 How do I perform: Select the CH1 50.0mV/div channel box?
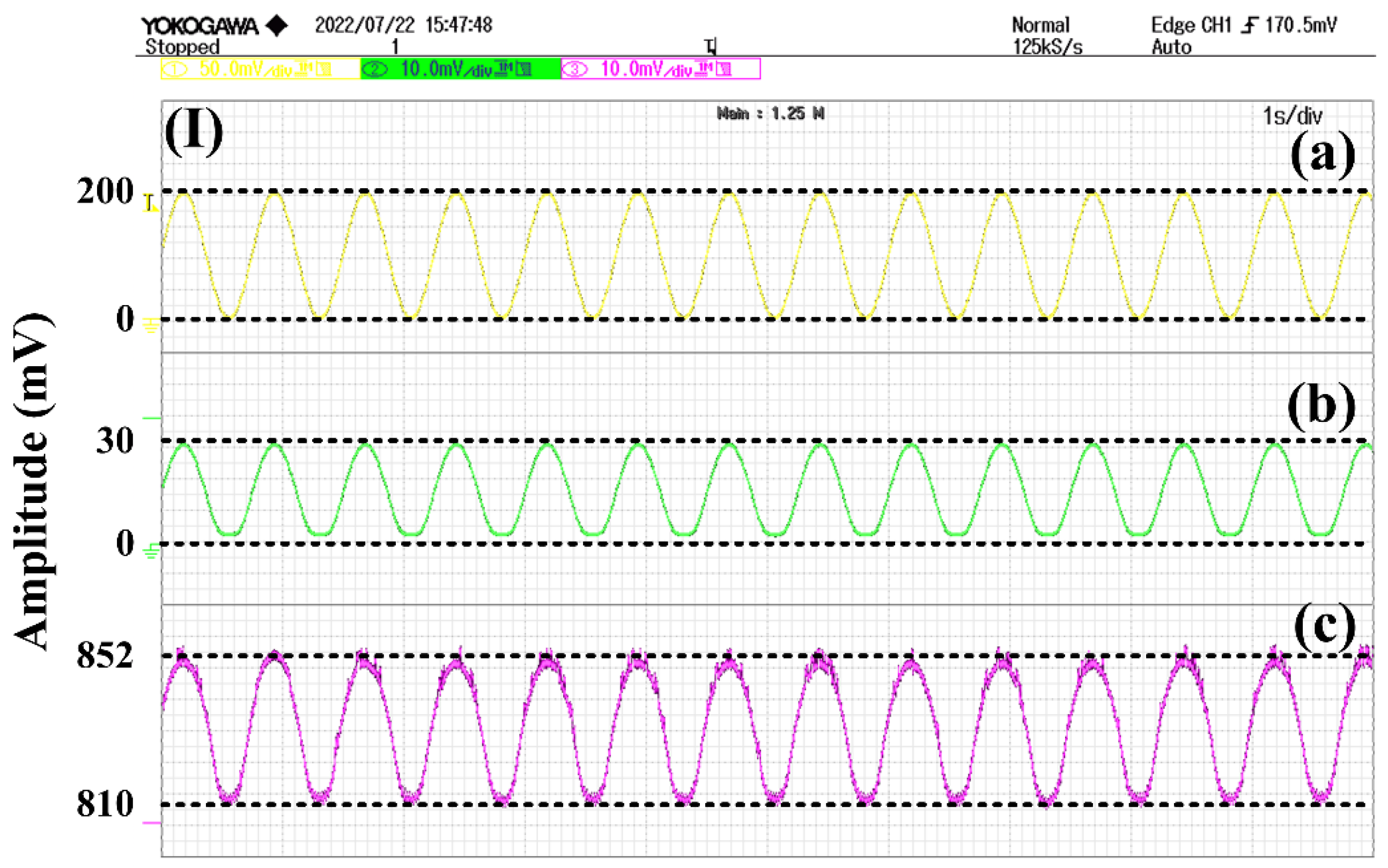pyautogui.click(x=260, y=70)
